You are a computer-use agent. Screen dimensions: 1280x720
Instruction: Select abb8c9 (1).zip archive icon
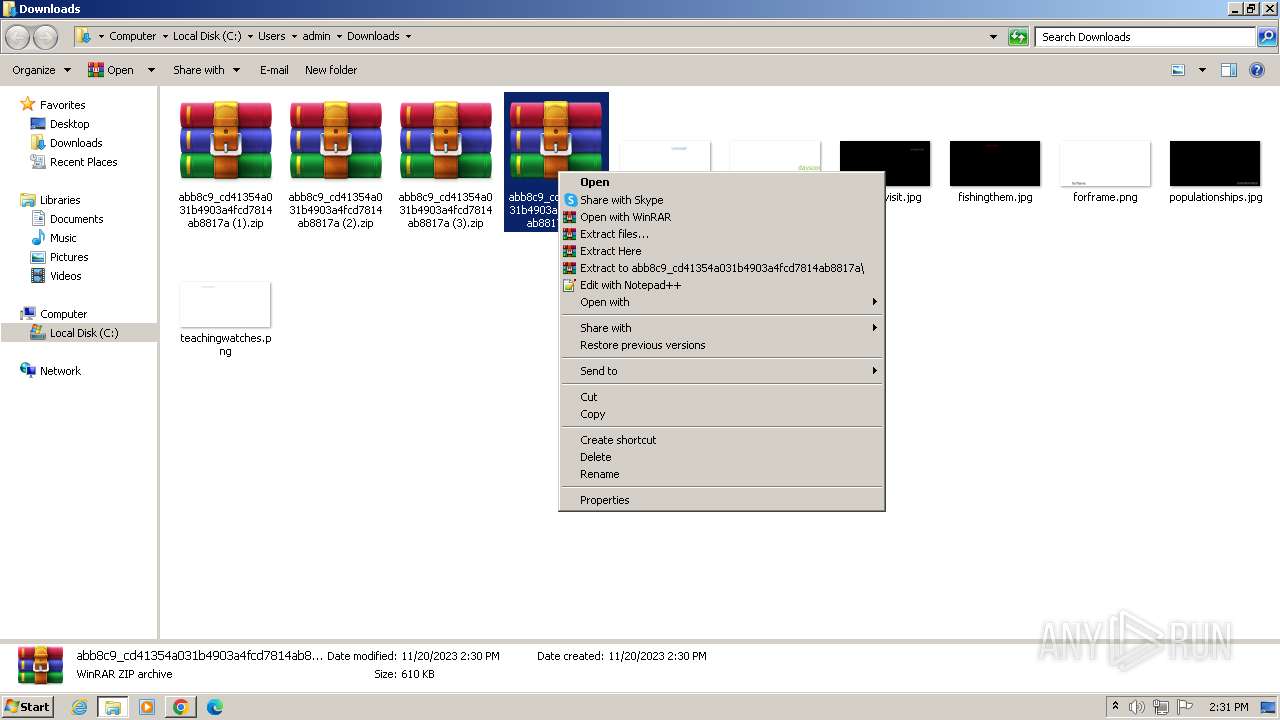[x=225, y=140]
